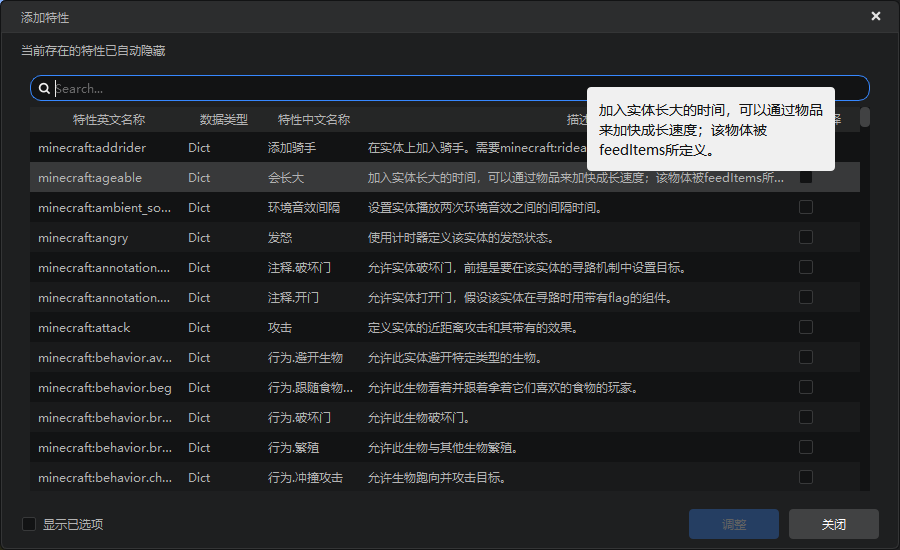Check the 注释.开门 row checkbox
900x550 pixels.
click(x=806, y=297)
